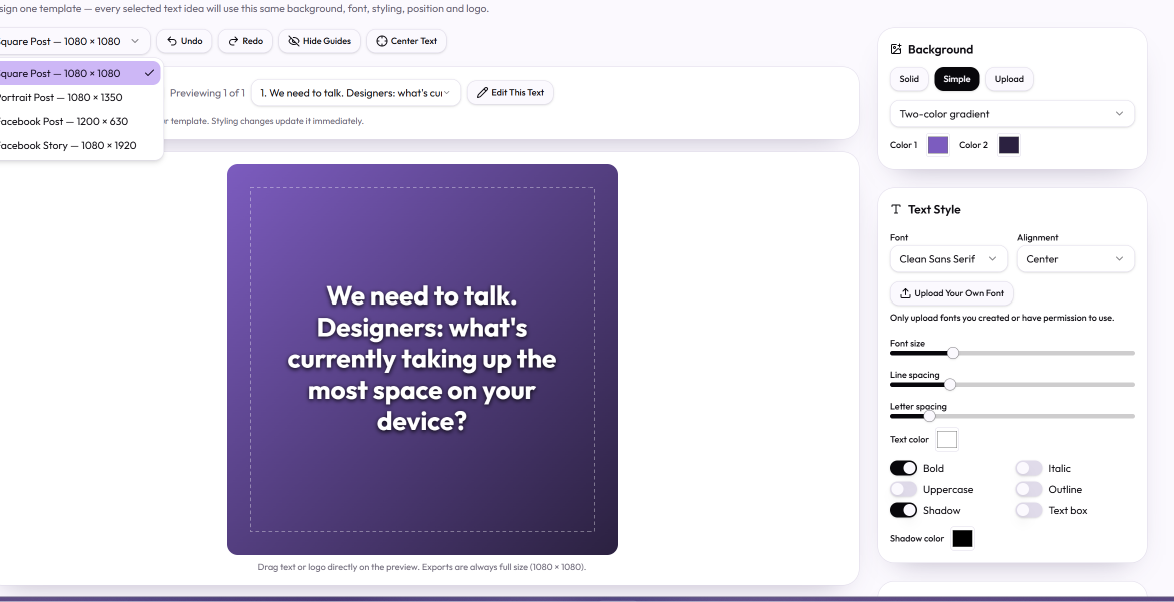Viewport: 1174px width, 602px height.
Task: Click the headline text on the preview canvas
Action: [x=422, y=359]
